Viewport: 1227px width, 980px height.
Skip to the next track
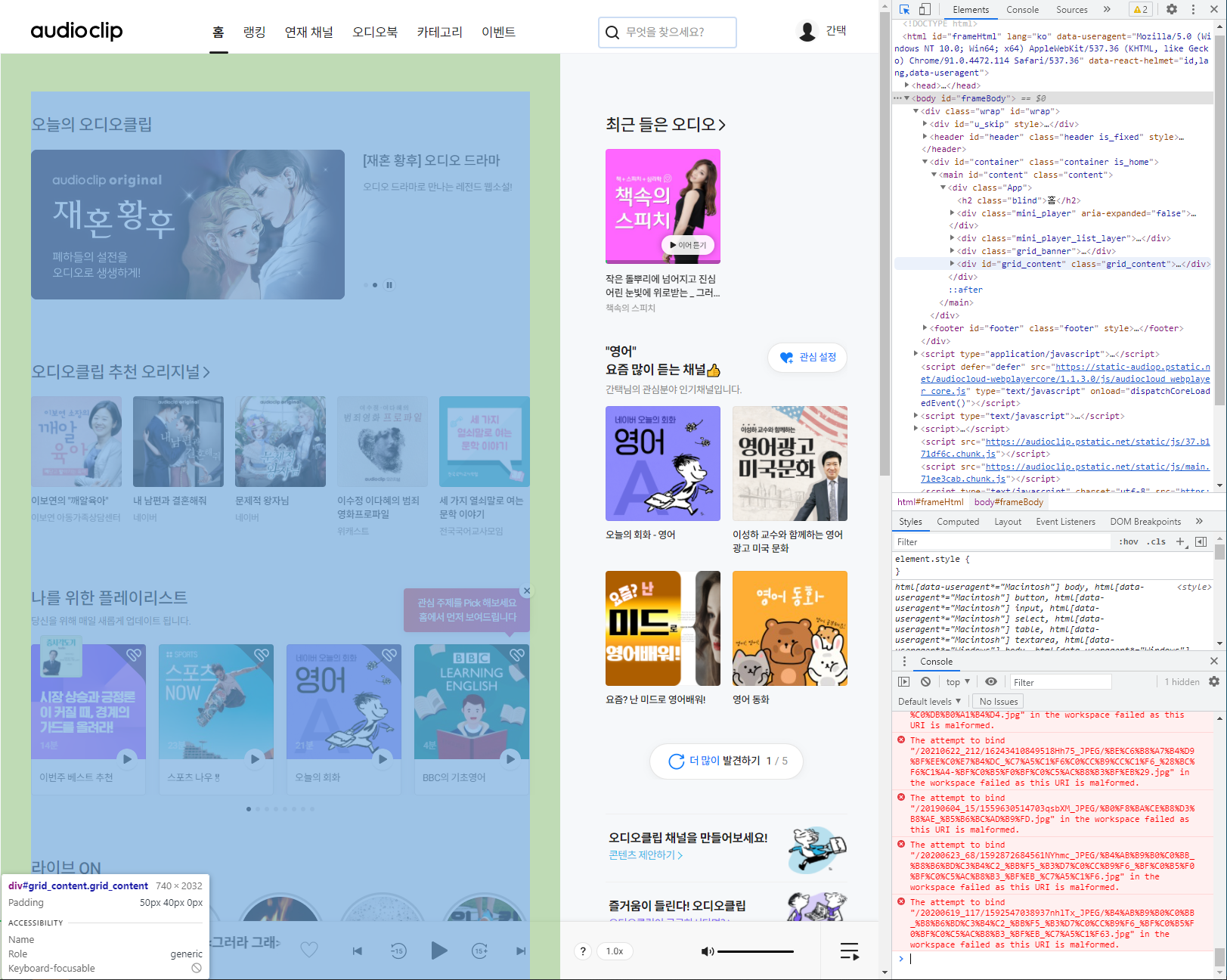click(521, 951)
